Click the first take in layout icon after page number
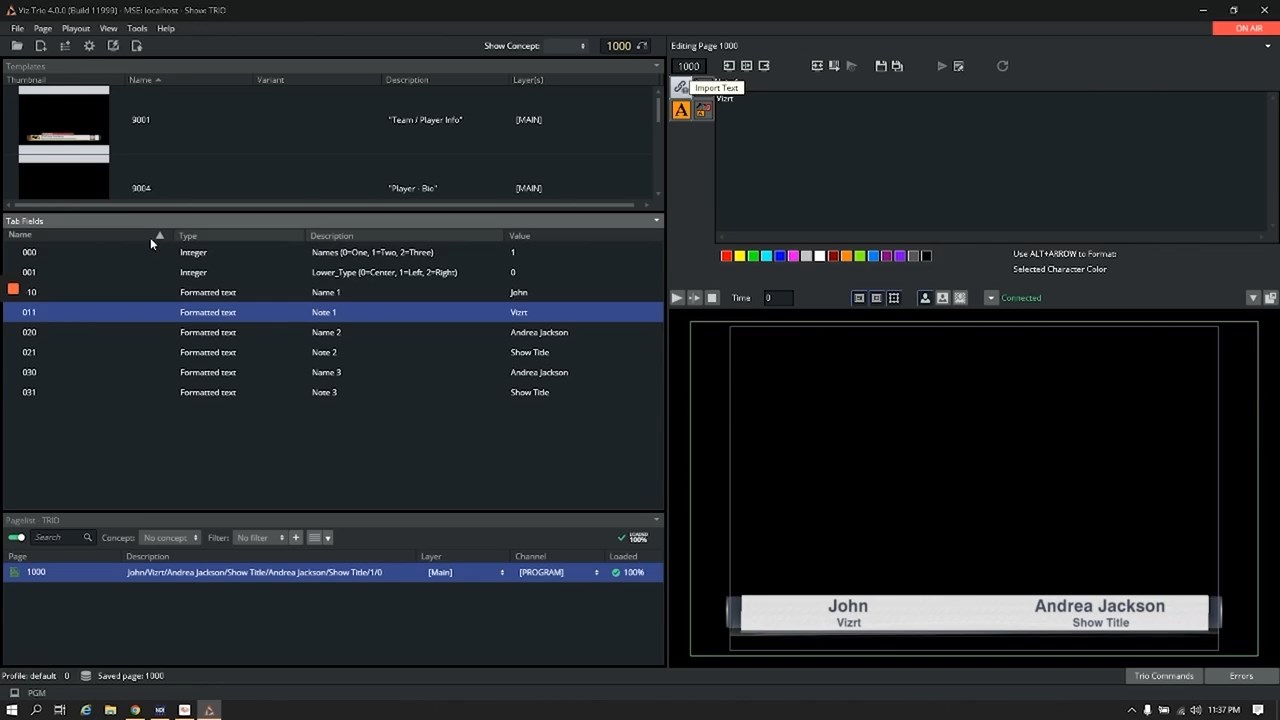 tap(729, 66)
